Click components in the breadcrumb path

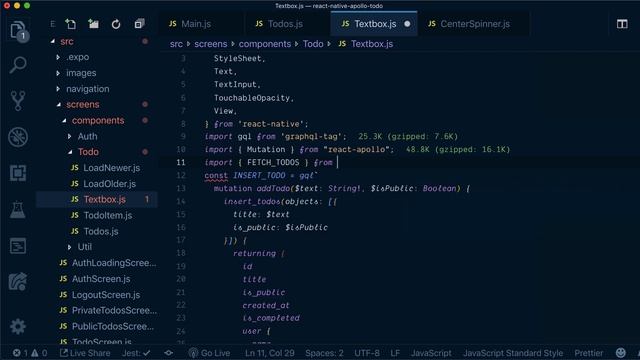pyautogui.click(x=265, y=44)
